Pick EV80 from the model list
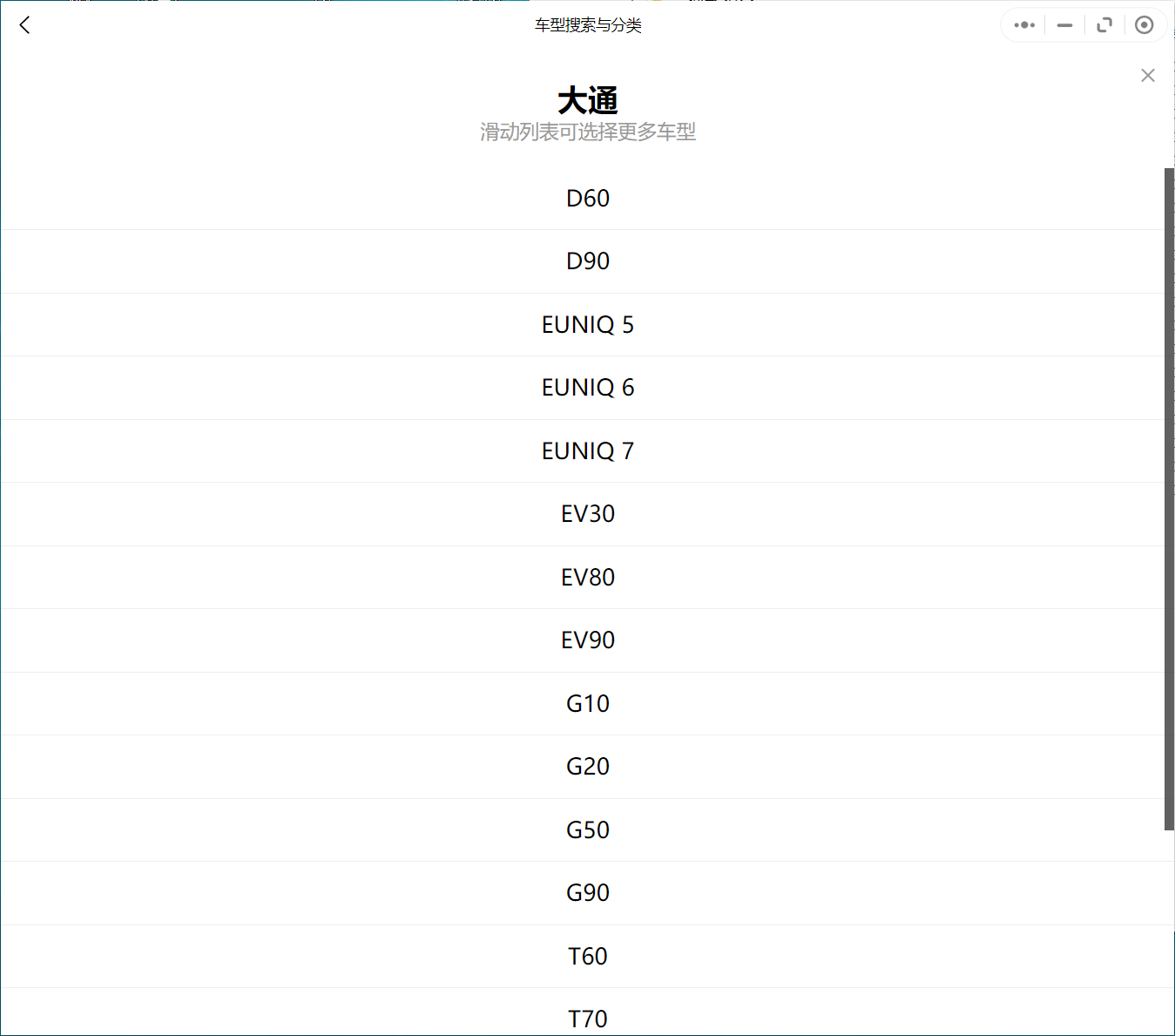1175x1036 pixels. pos(588,578)
